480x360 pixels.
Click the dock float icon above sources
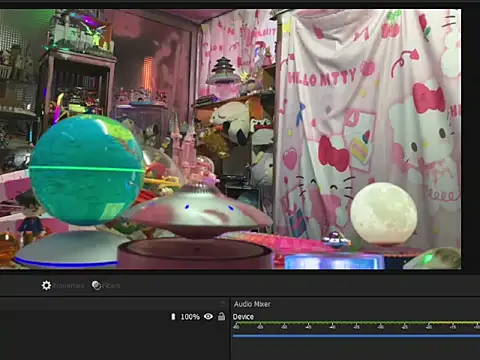(x=222, y=303)
